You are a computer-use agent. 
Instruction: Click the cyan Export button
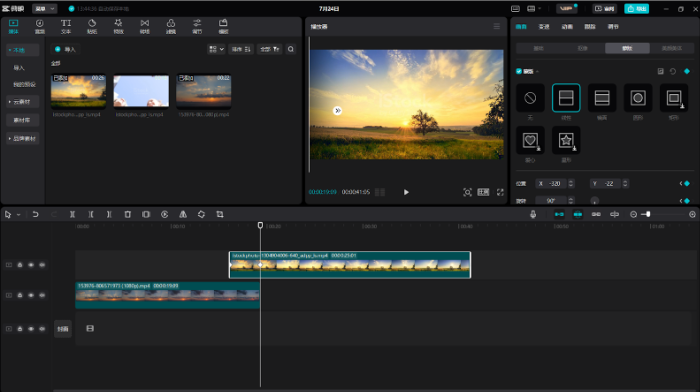636,8
